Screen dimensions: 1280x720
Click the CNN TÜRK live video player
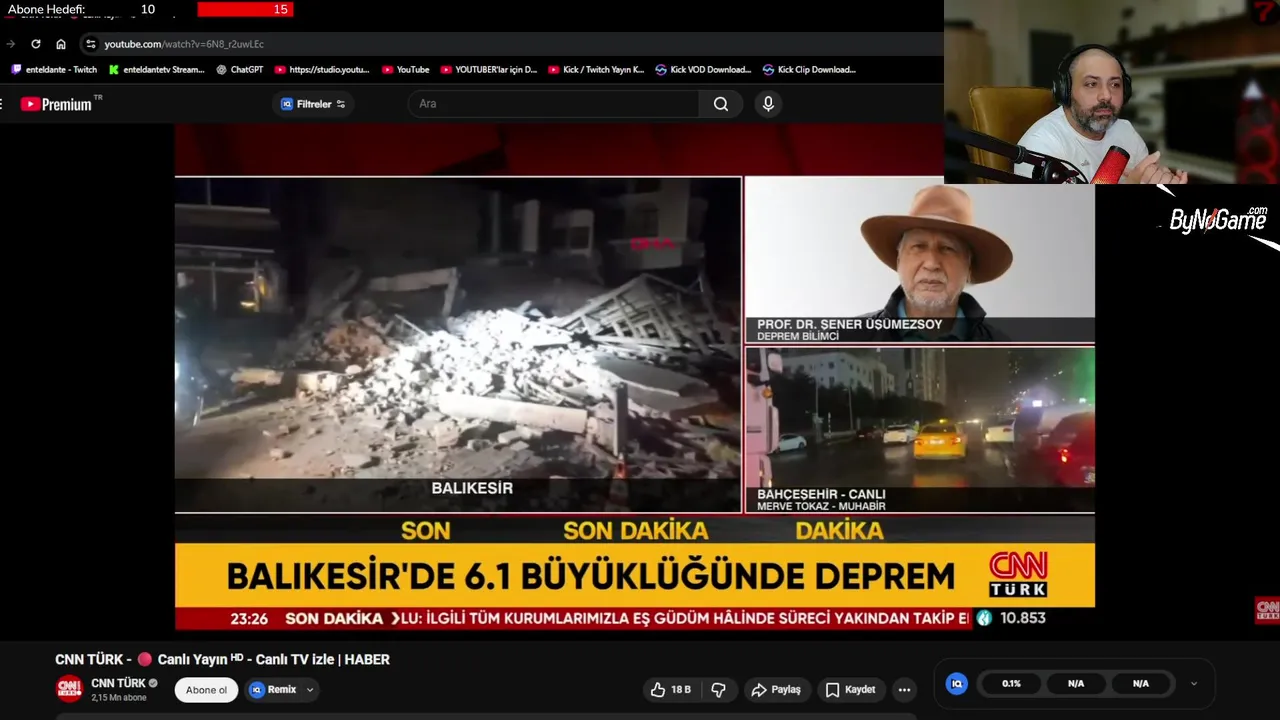[635, 378]
